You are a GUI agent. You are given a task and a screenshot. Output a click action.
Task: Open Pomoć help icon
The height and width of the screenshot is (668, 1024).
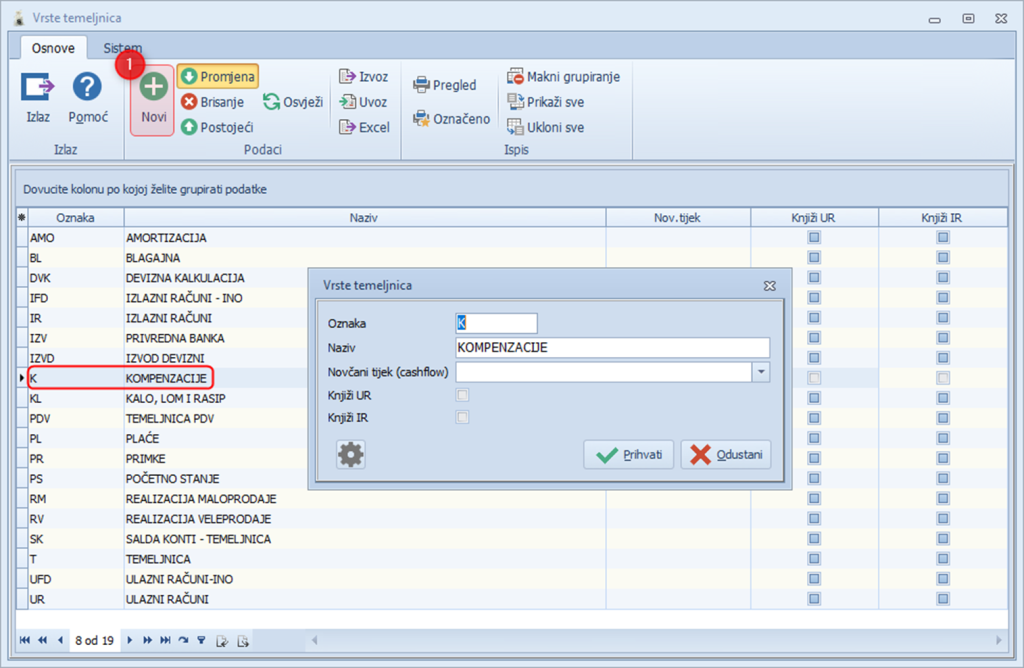[x=88, y=88]
